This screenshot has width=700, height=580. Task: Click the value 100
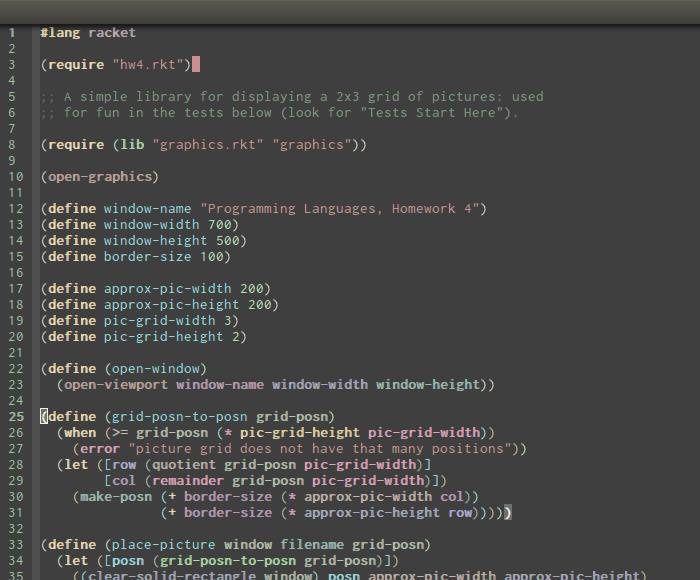coord(212,257)
